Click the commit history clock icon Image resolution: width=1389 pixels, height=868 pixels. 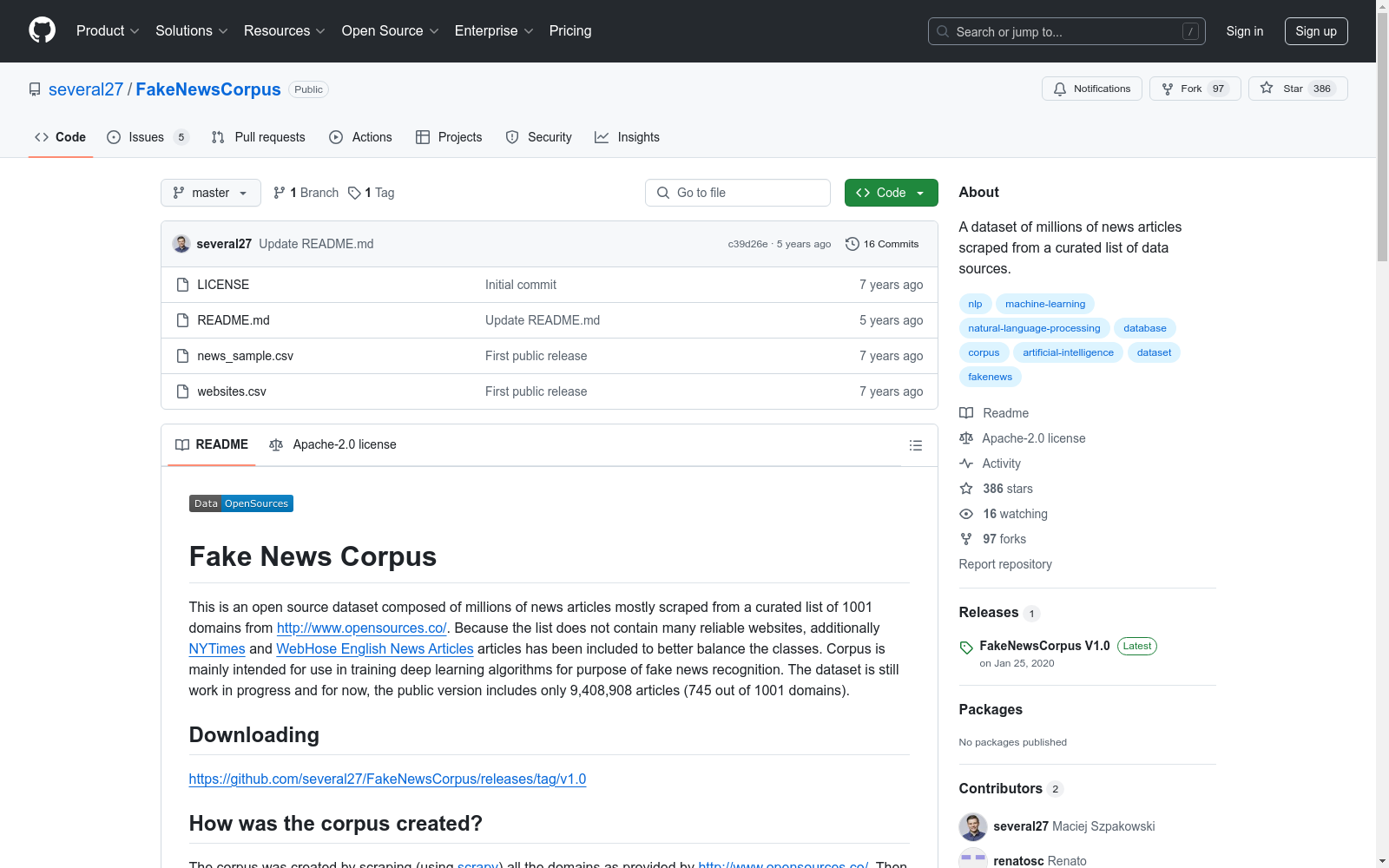pyautogui.click(x=852, y=244)
